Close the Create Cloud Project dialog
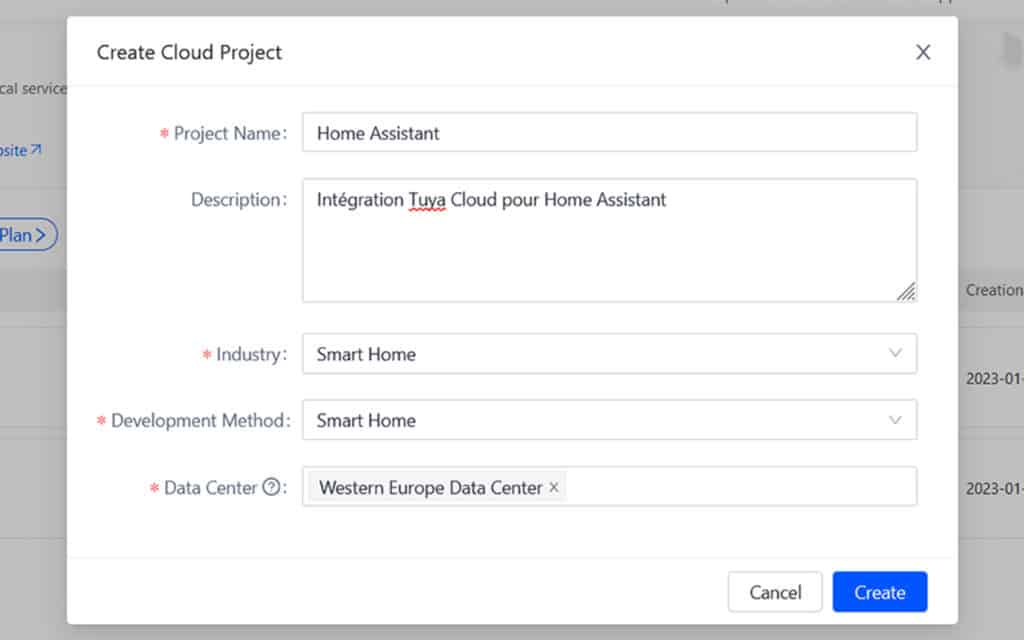 click(x=922, y=52)
